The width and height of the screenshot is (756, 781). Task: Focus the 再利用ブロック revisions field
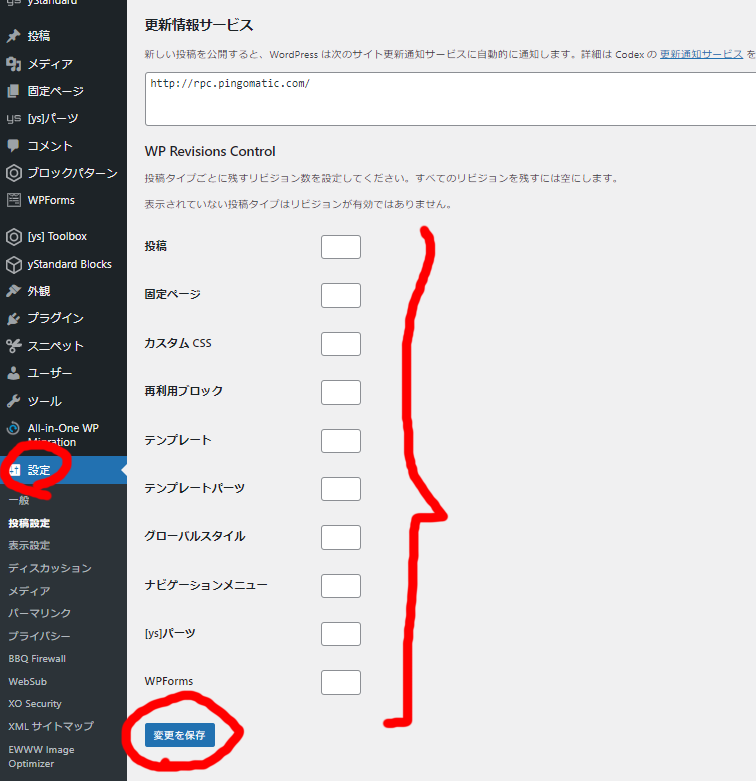341,392
